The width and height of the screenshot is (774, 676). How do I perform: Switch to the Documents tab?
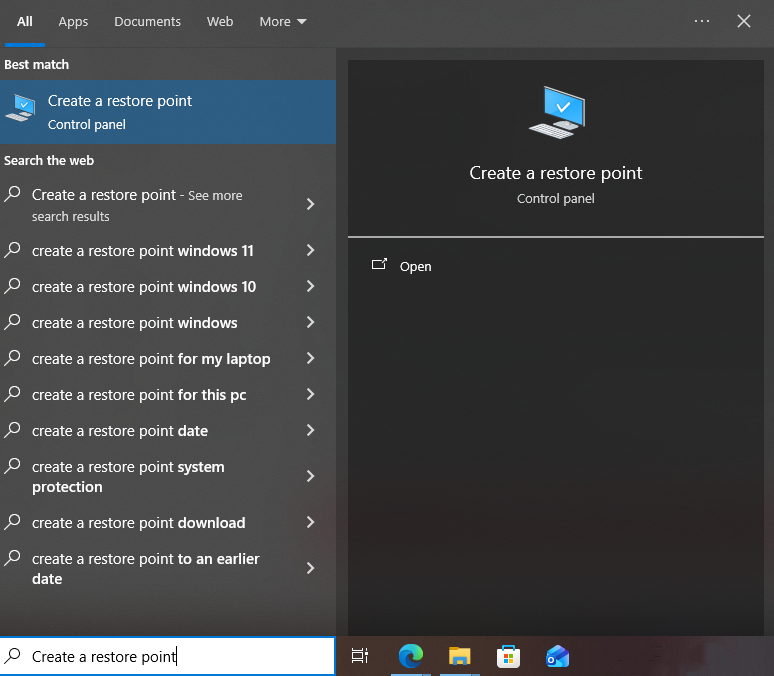point(147,22)
